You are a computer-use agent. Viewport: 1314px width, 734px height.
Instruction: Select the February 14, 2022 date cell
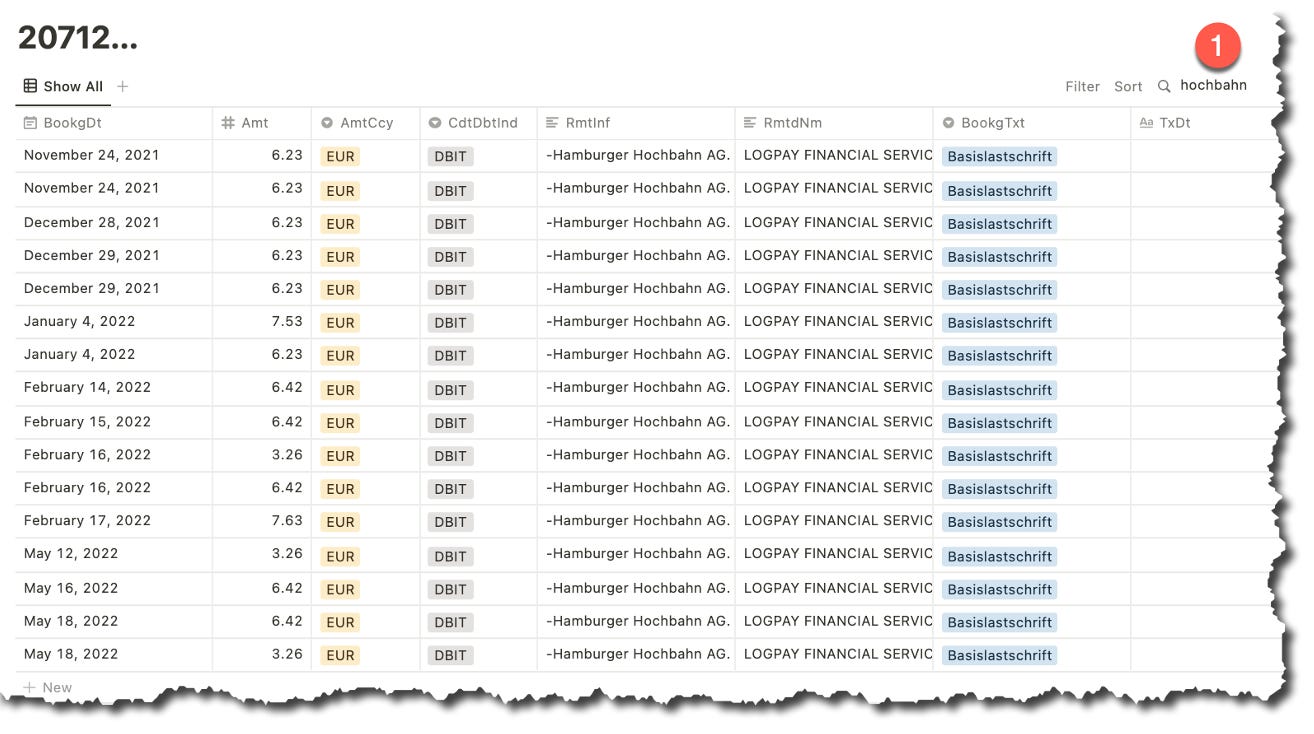tap(113, 388)
